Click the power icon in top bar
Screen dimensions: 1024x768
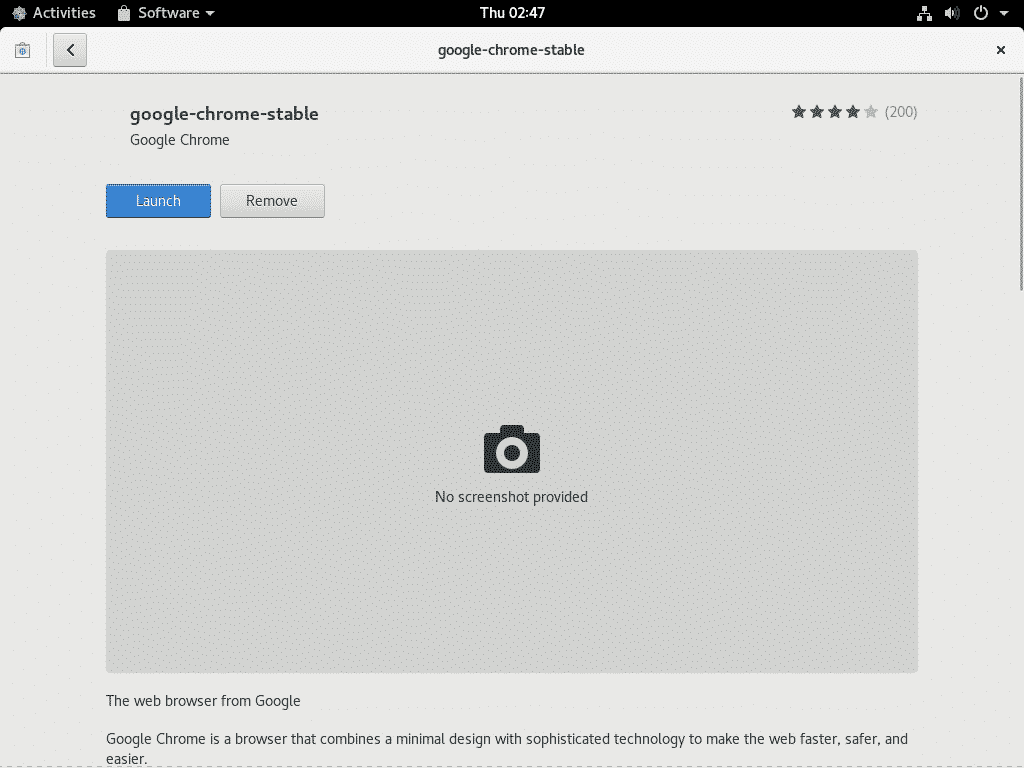pyautogui.click(x=981, y=13)
